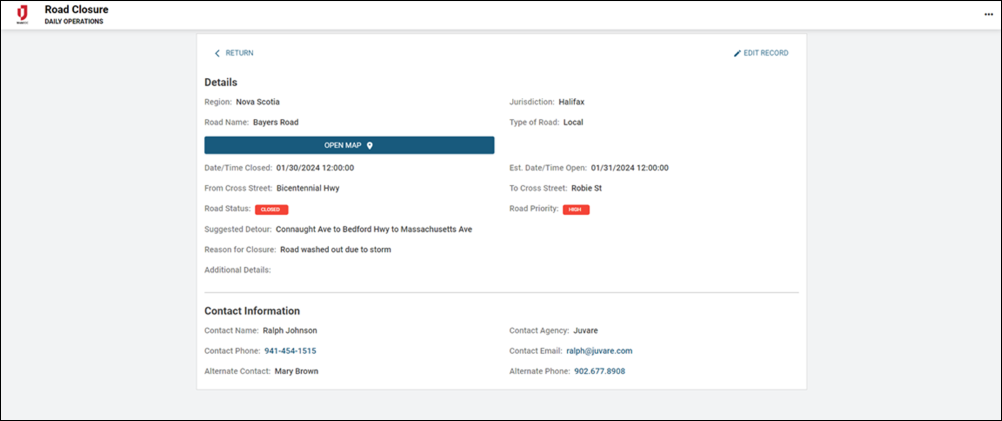Click the Road Closure page title
This screenshot has width=1002, height=421.
[76, 9]
